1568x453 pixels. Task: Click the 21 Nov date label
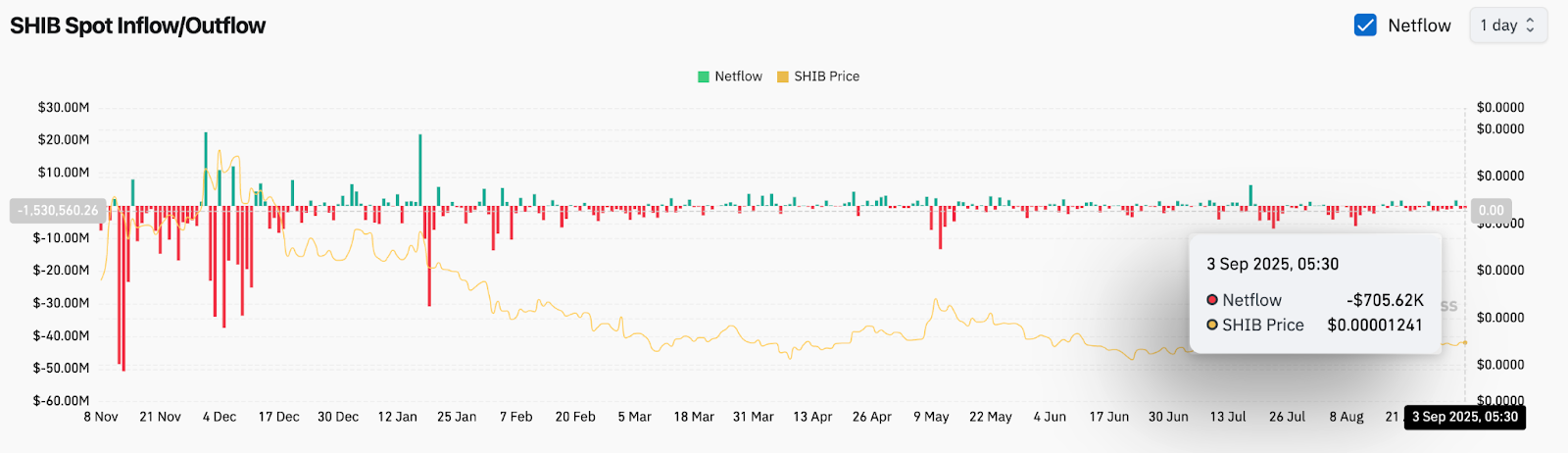[160, 417]
